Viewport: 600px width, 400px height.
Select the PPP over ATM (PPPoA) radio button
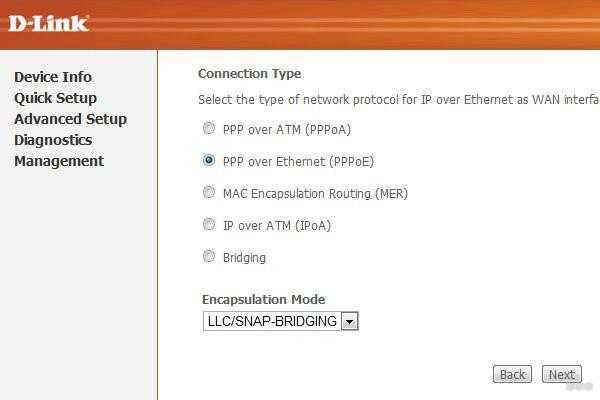(x=209, y=128)
